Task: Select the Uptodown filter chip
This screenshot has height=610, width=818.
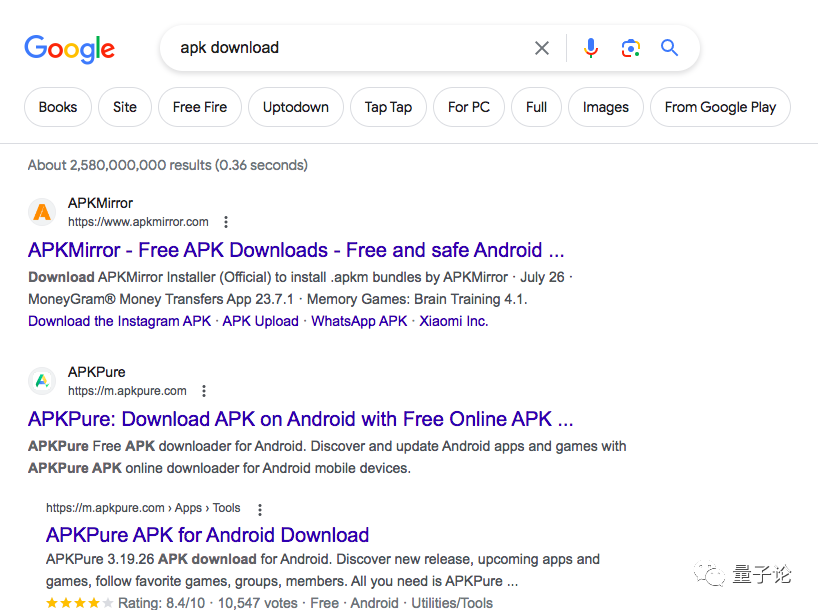Action: (x=296, y=107)
